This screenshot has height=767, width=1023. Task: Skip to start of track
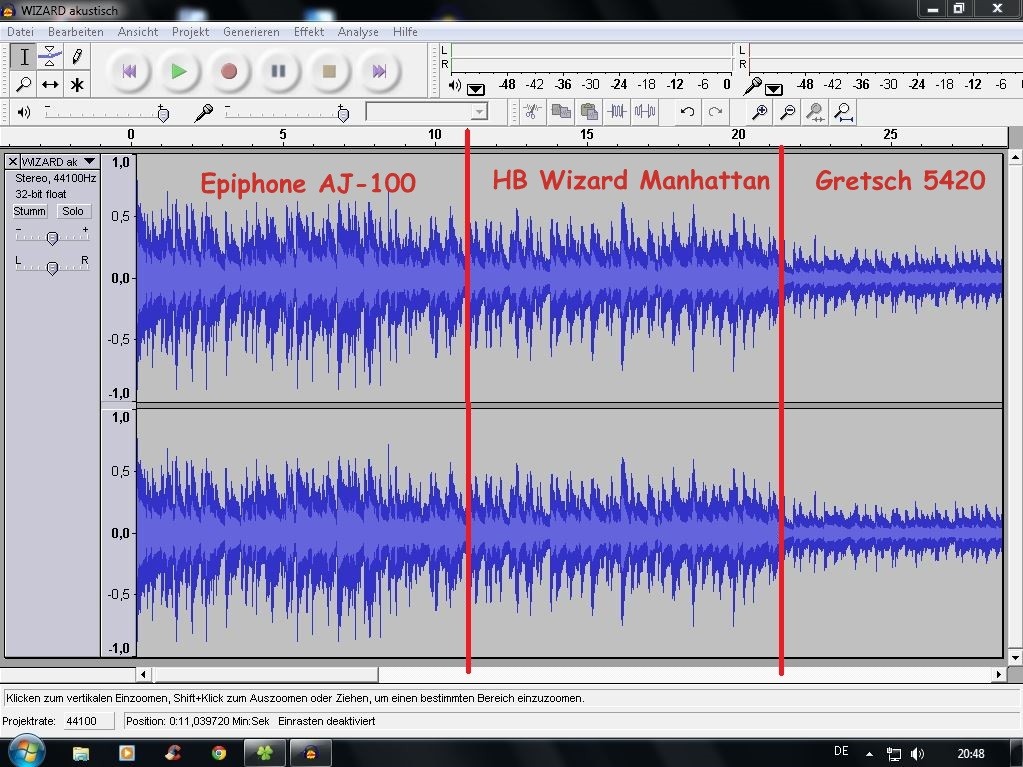[x=129, y=71]
